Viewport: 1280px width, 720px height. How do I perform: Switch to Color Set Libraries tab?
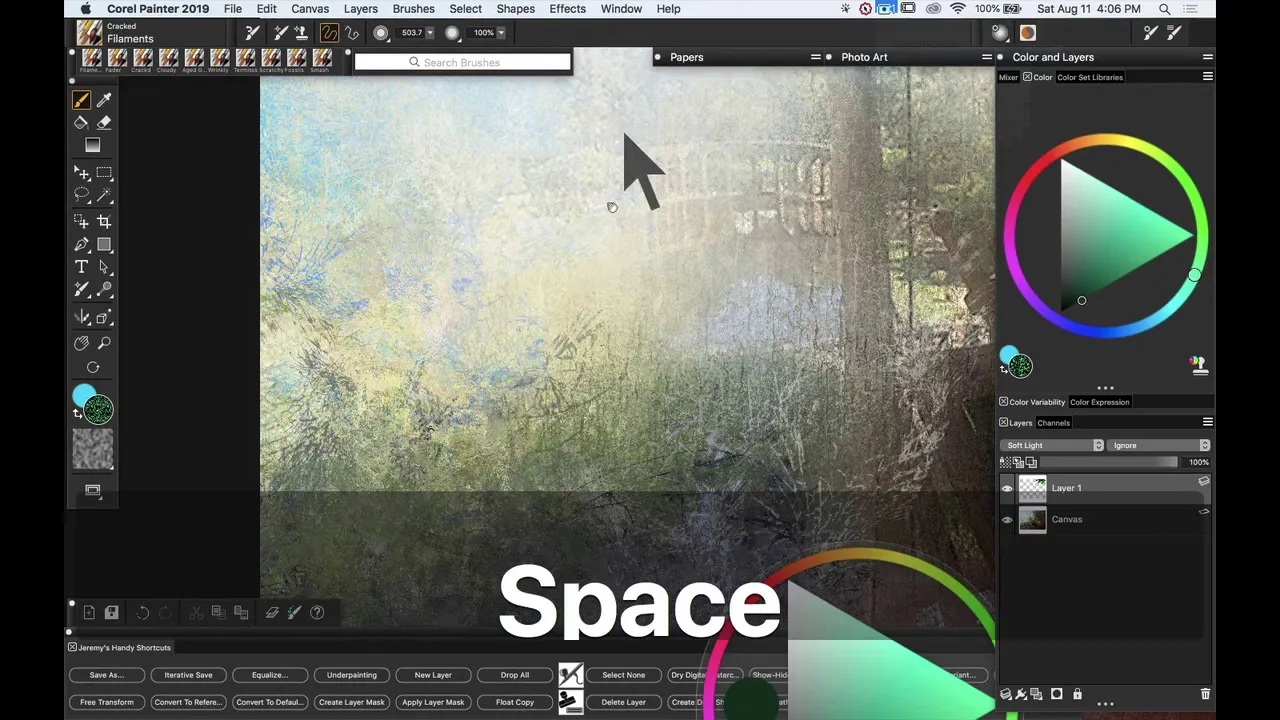pos(1090,77)
